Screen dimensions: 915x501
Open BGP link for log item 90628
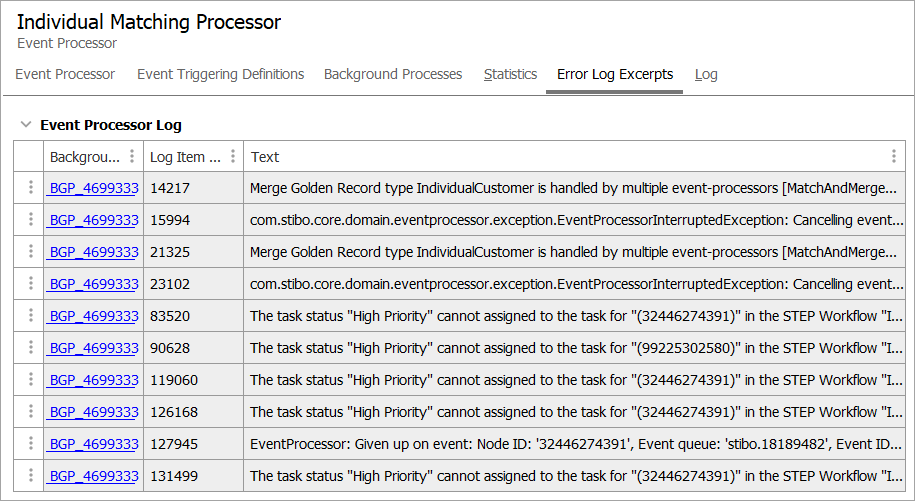(x=93, y=348)
